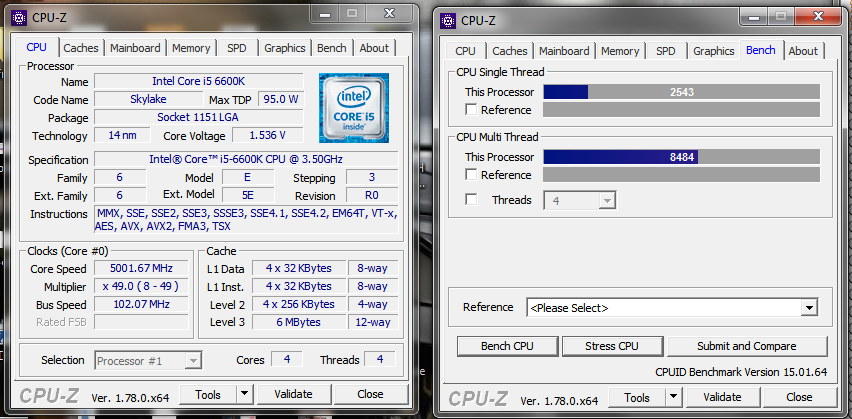The height and width of the screenshot is (419, 852).
Task: Click the Bus Speed value 102.07 MHz
Action: [x=141, y=304]
